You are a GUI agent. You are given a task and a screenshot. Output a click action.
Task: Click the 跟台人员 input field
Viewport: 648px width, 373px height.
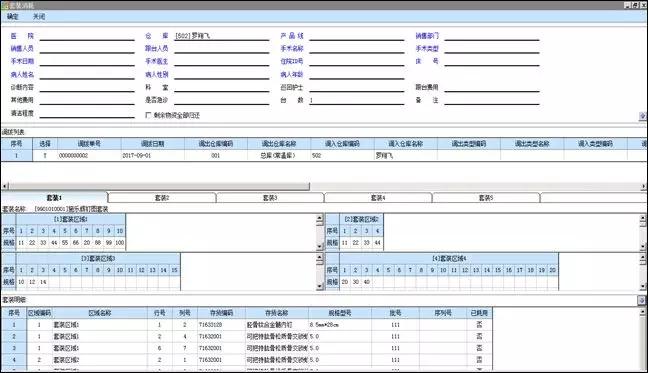(x=222, y=48)
